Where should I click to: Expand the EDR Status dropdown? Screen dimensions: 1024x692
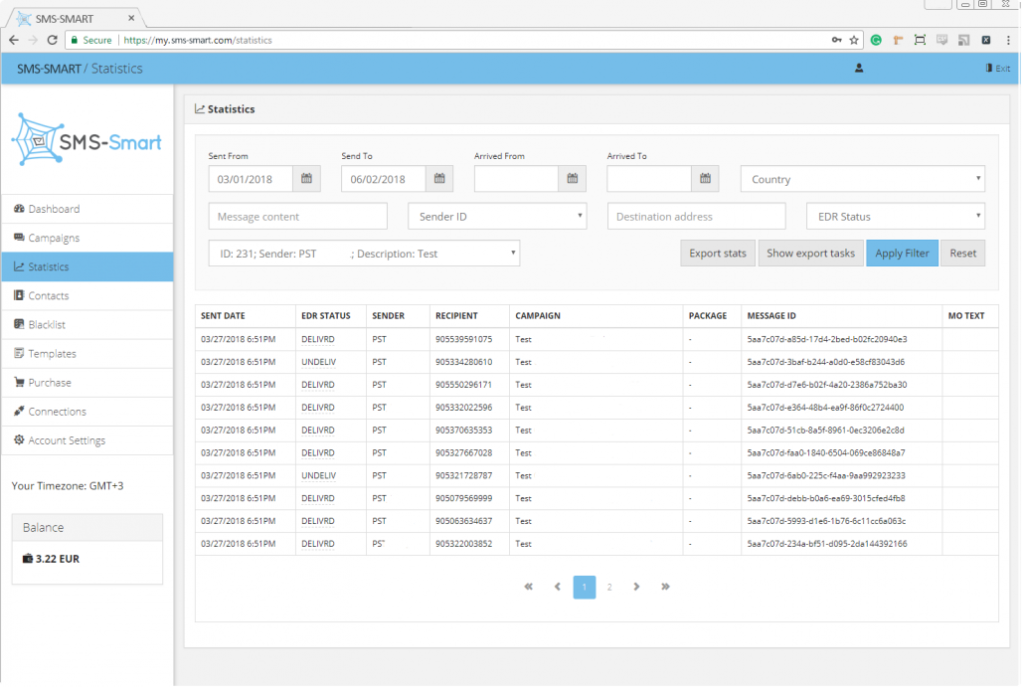coord(895,217)
